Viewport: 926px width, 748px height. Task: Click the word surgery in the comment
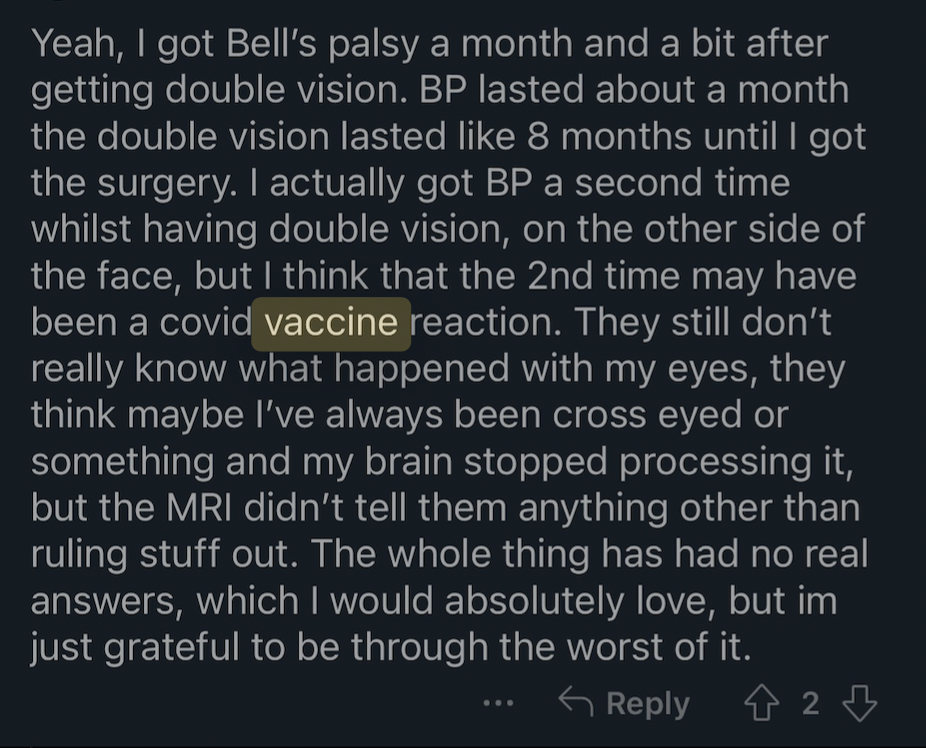[x=167, y=184]
